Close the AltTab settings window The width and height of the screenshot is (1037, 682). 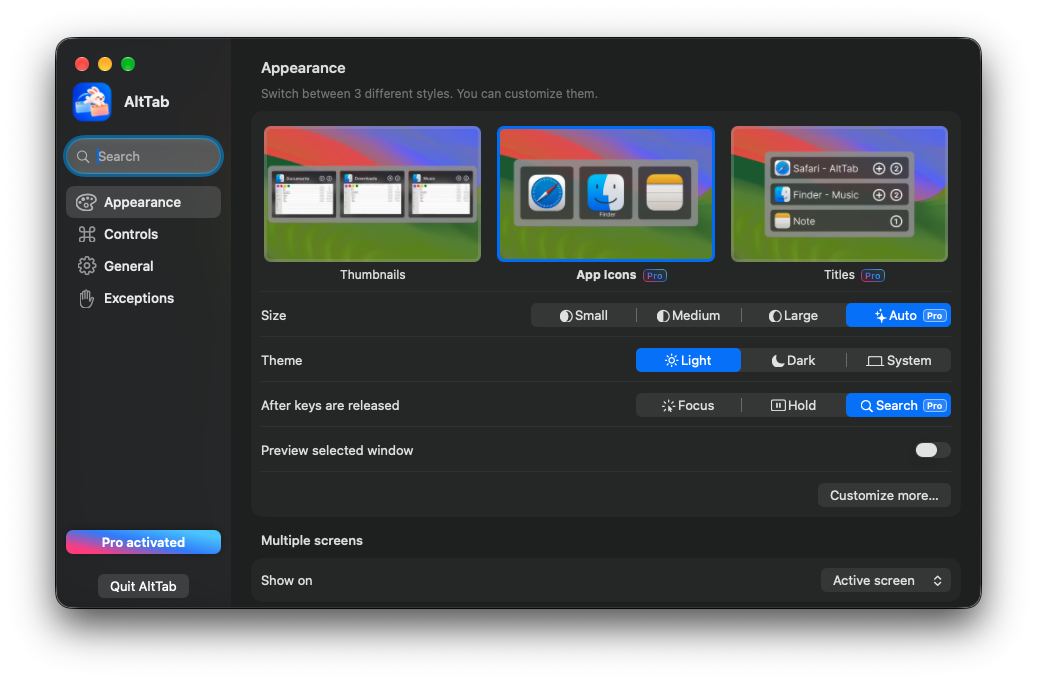coord(82,64)
